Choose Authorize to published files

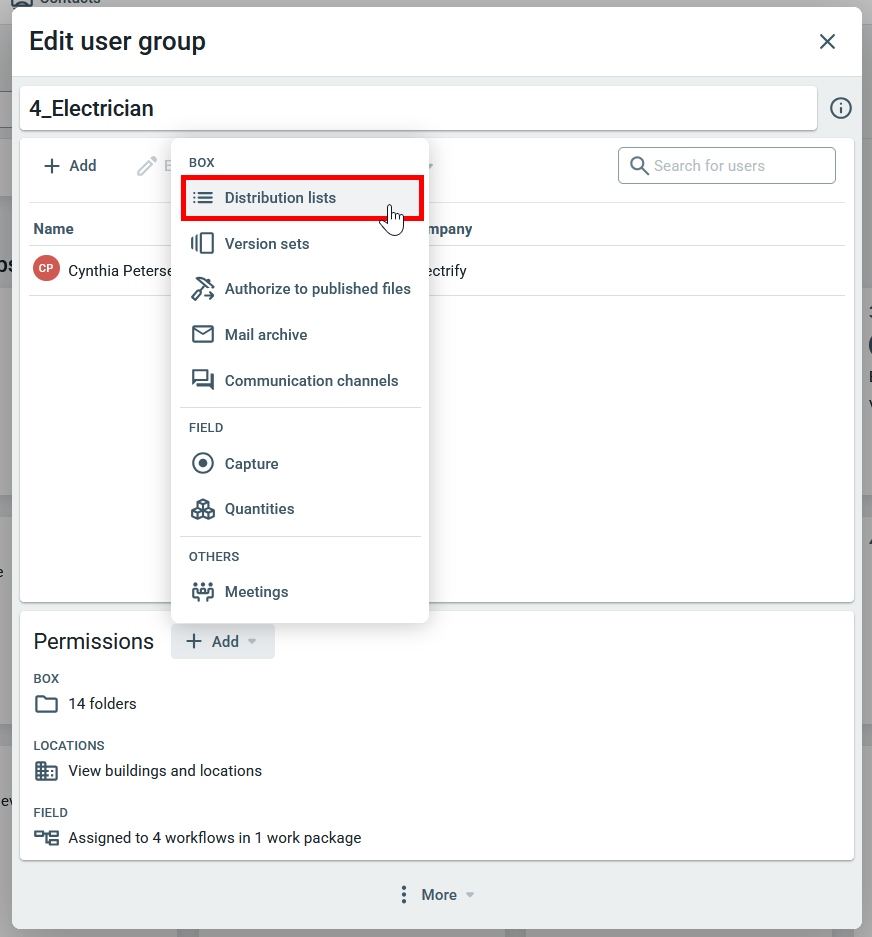317,289
